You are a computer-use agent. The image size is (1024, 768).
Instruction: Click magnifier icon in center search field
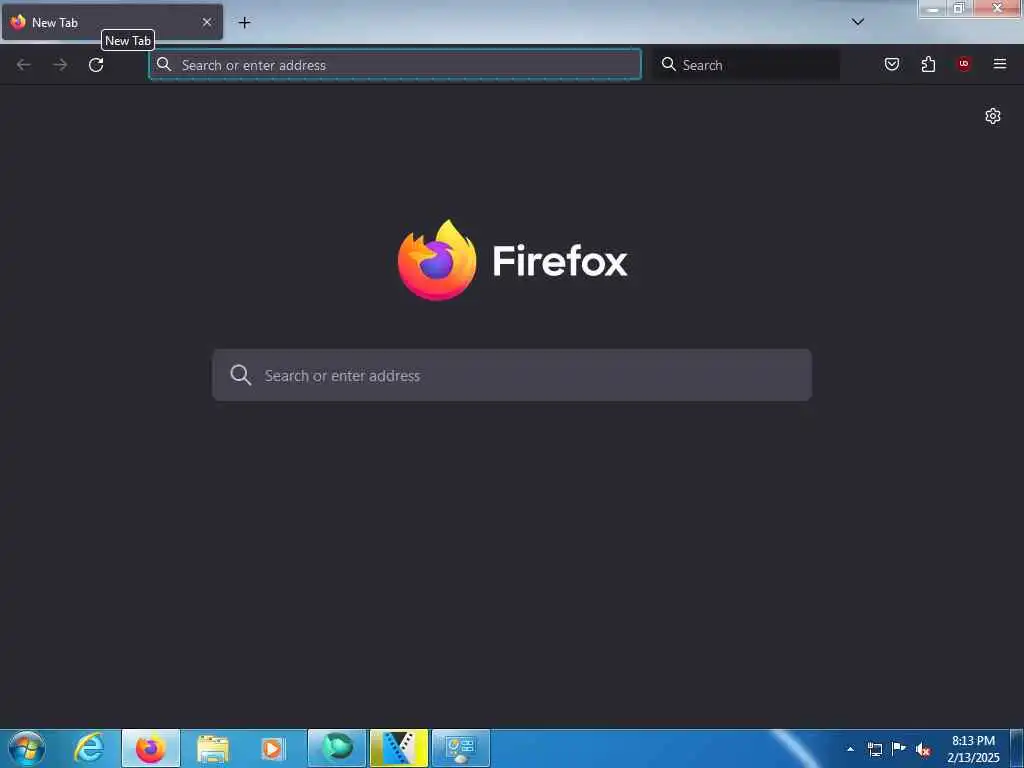click(240, 375)
